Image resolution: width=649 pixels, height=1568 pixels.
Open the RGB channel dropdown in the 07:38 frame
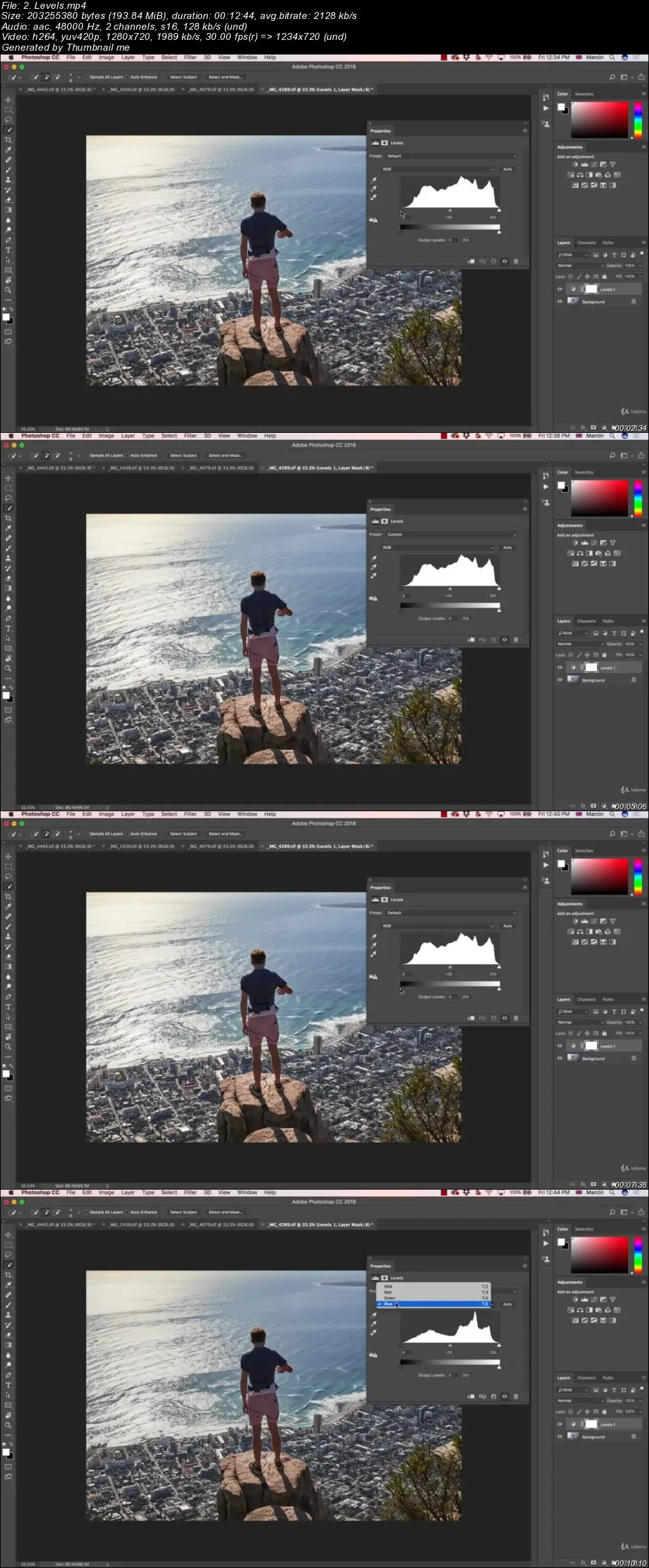(437, 926)
